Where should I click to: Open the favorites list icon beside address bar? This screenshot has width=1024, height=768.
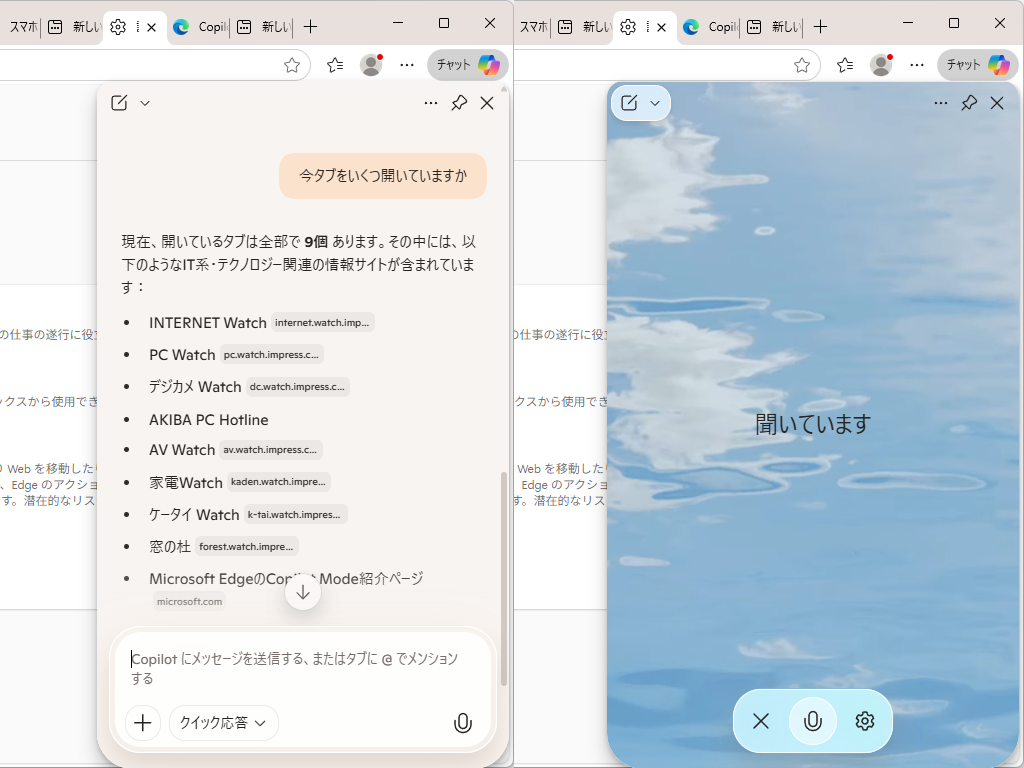click(x=334, y=65)
